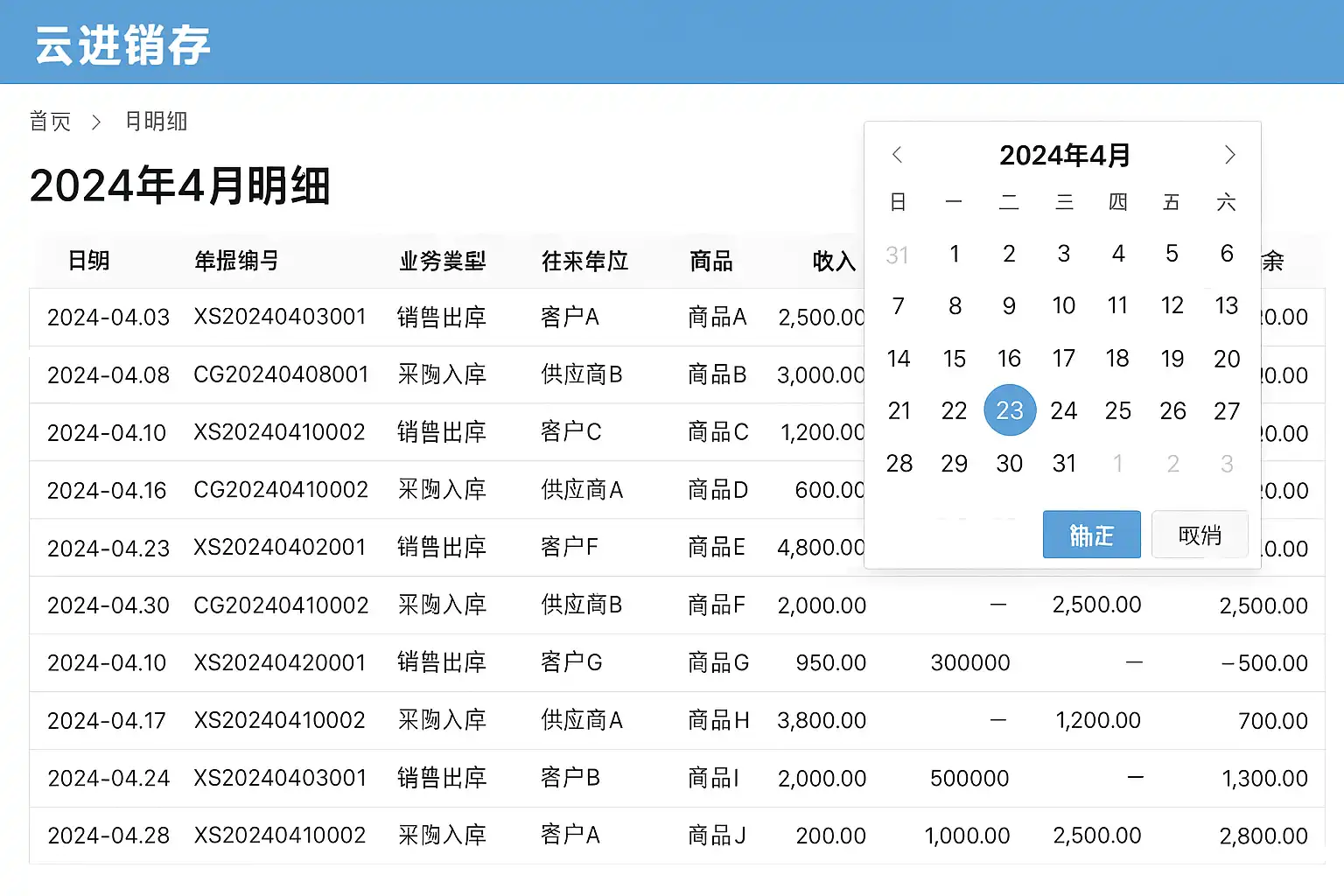This screenshot has width=1344, height=896.
Task: Select the row with CG20240408001
Action: 281,374
